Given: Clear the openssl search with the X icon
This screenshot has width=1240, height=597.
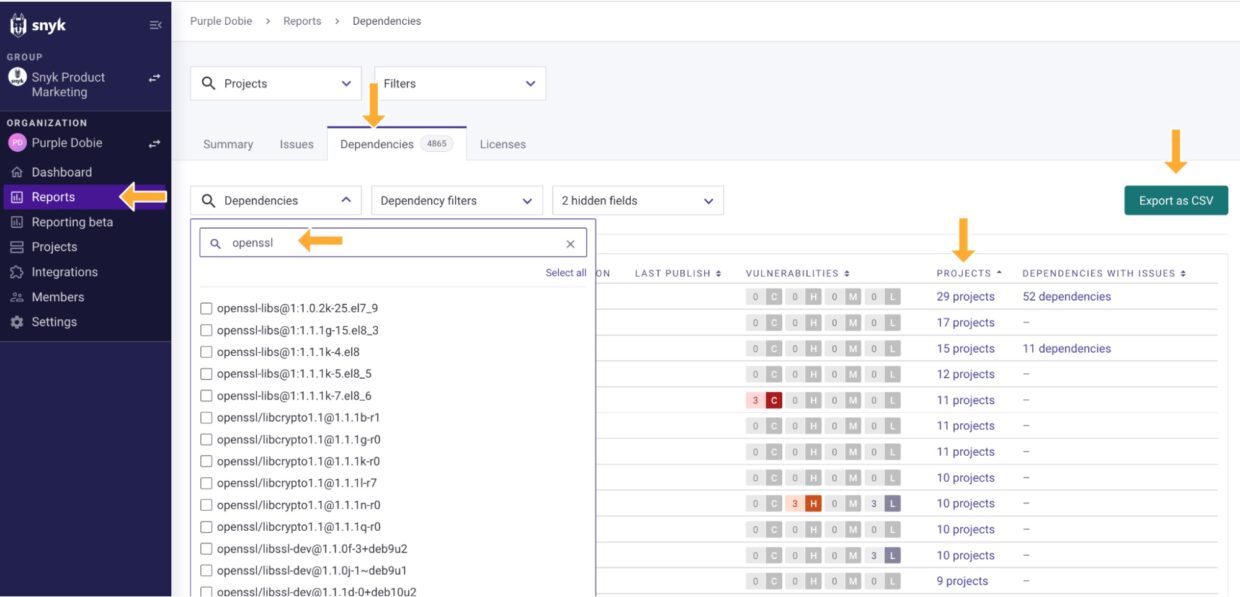Looking at the screenshot, I should click(x=570, y=243).
